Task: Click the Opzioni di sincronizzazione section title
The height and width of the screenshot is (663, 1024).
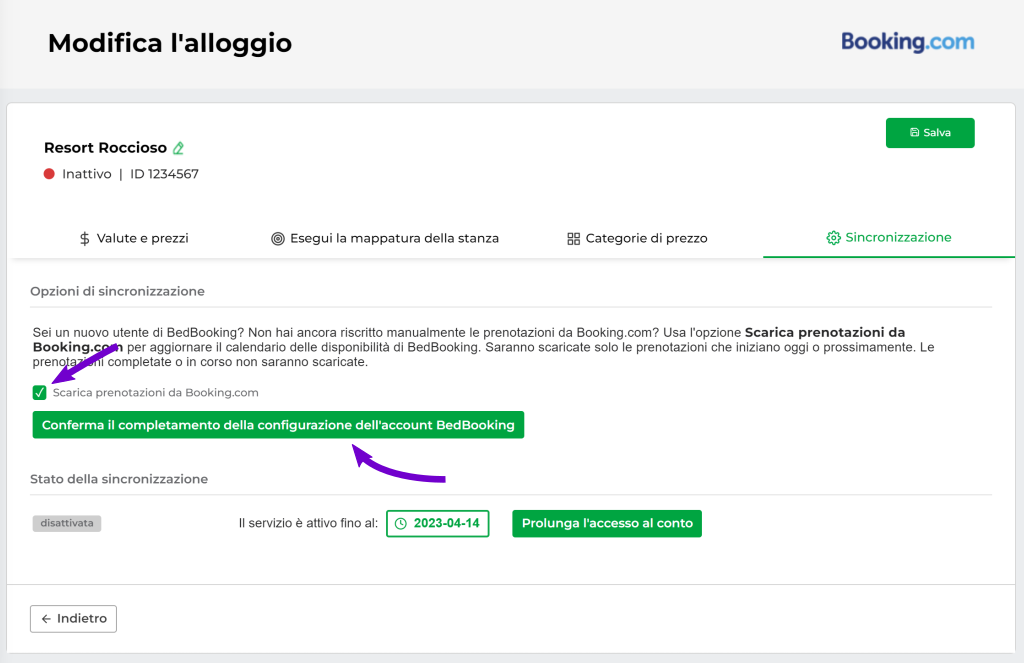Action: (118, 291)
